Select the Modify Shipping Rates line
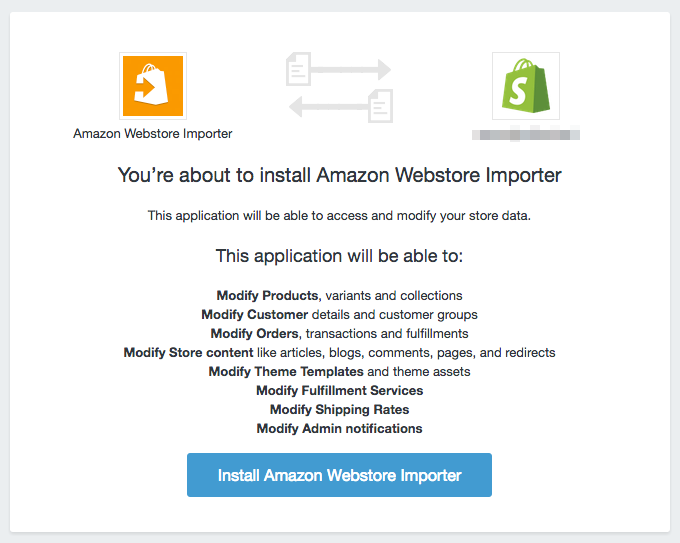Image resolution: width=680 pixels, height=543 pixels. [x=340, y=409]
